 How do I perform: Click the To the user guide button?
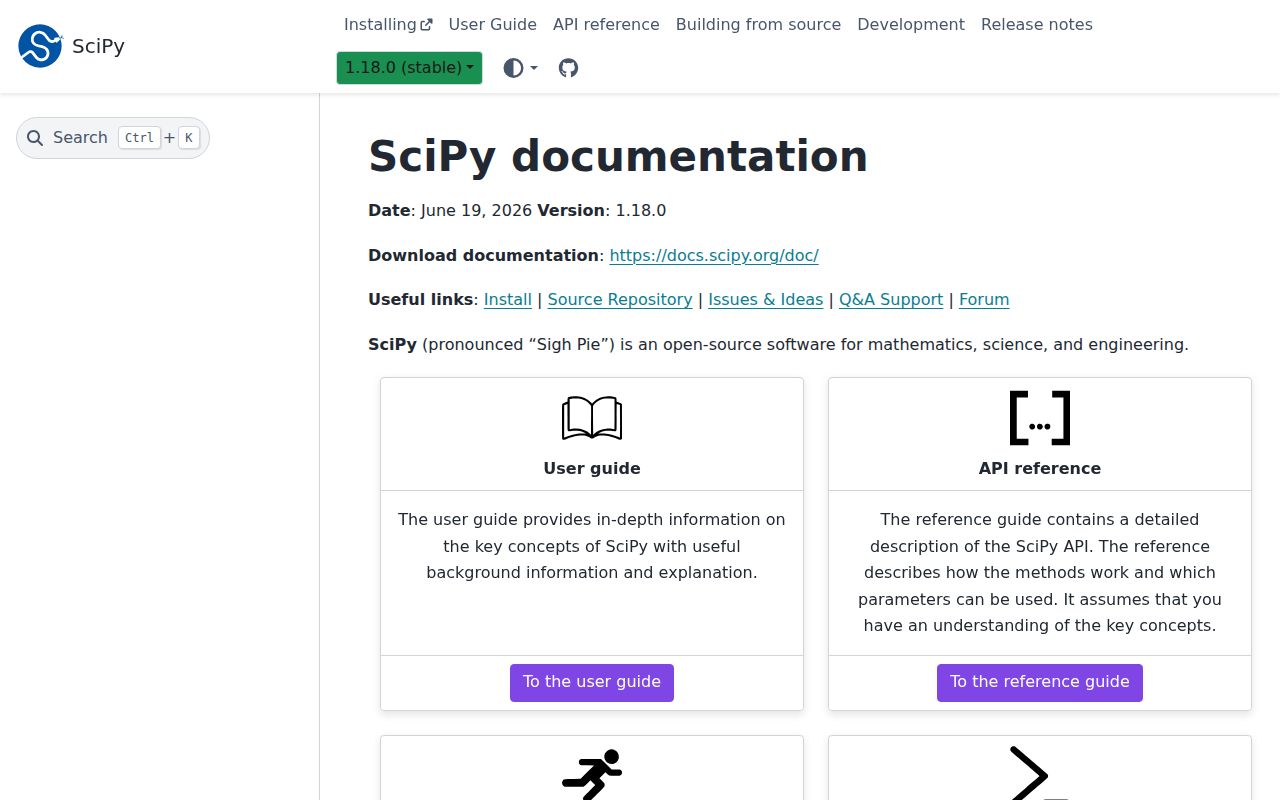click(592, 682)
